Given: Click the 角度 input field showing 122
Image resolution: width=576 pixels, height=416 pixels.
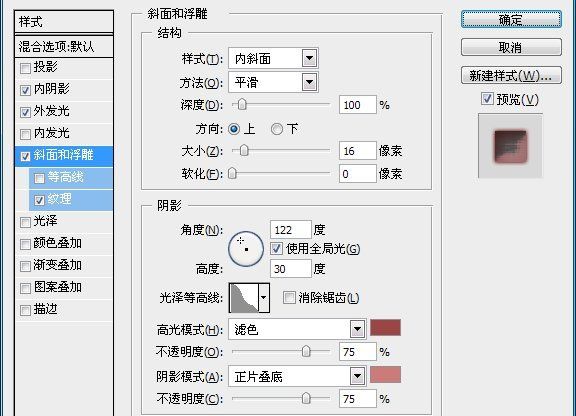Looking at the screenshot, I should pos(291,230).
